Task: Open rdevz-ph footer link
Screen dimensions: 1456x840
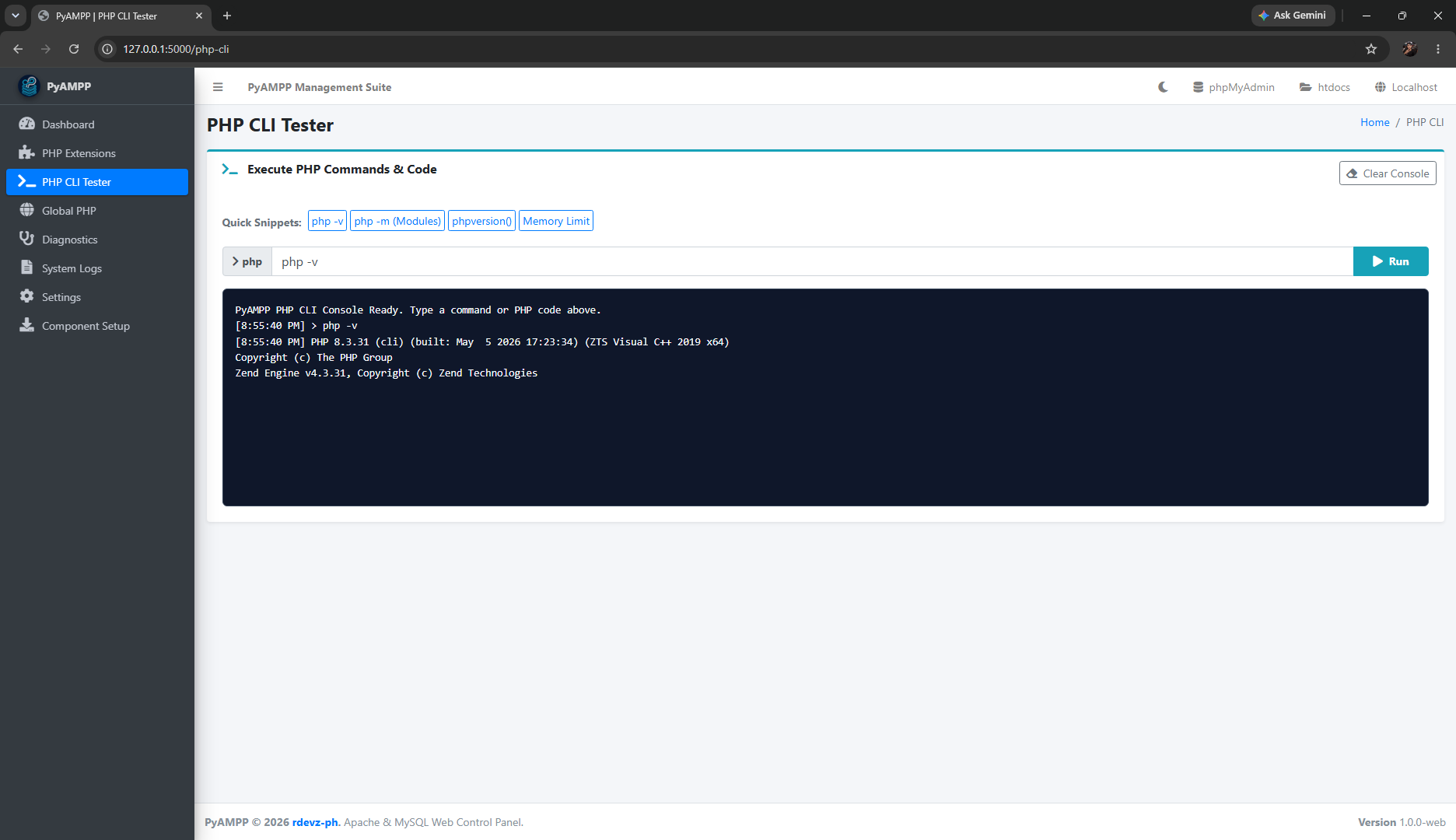Action: 315,822
